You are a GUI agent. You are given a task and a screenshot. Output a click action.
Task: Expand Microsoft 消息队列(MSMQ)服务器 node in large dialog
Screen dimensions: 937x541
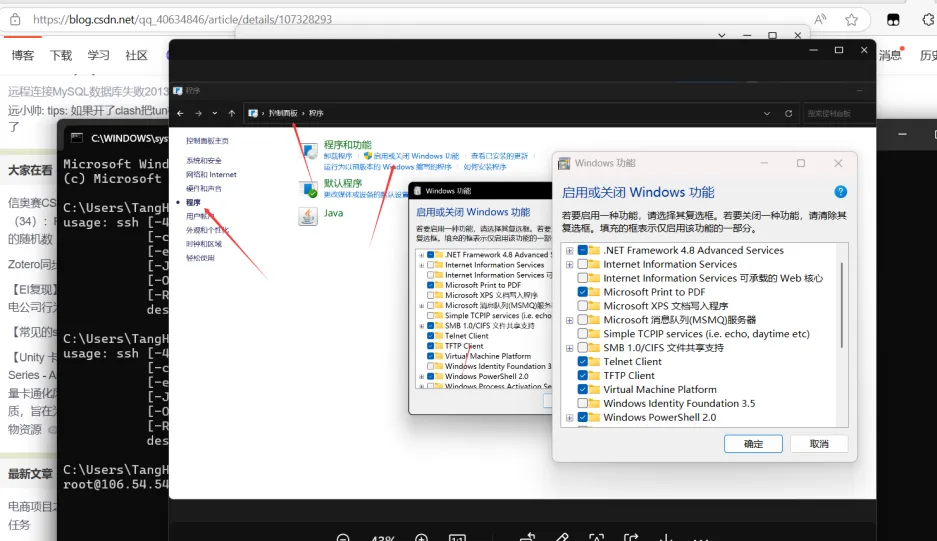point(569,320)
